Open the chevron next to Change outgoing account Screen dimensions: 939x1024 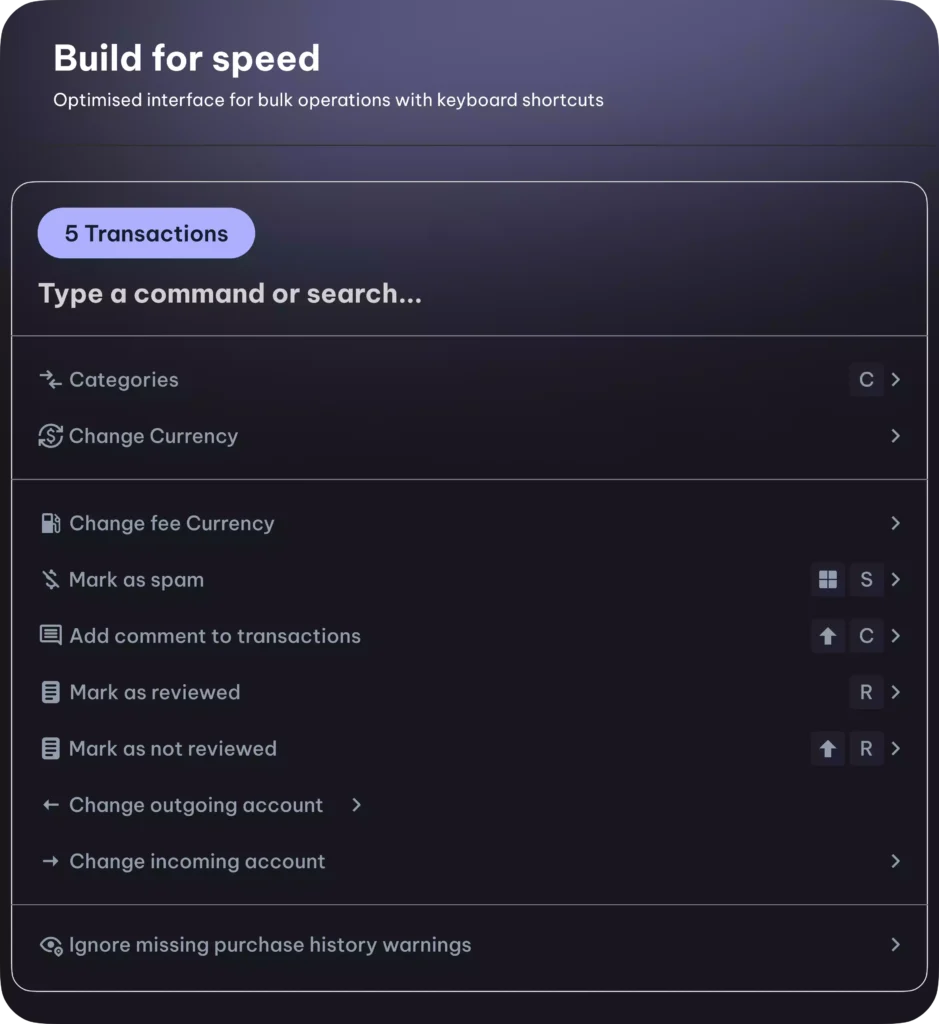[356, 805]
